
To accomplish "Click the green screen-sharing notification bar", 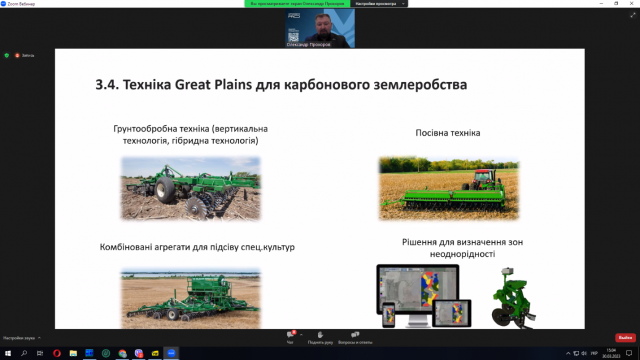I will (297, 4).
